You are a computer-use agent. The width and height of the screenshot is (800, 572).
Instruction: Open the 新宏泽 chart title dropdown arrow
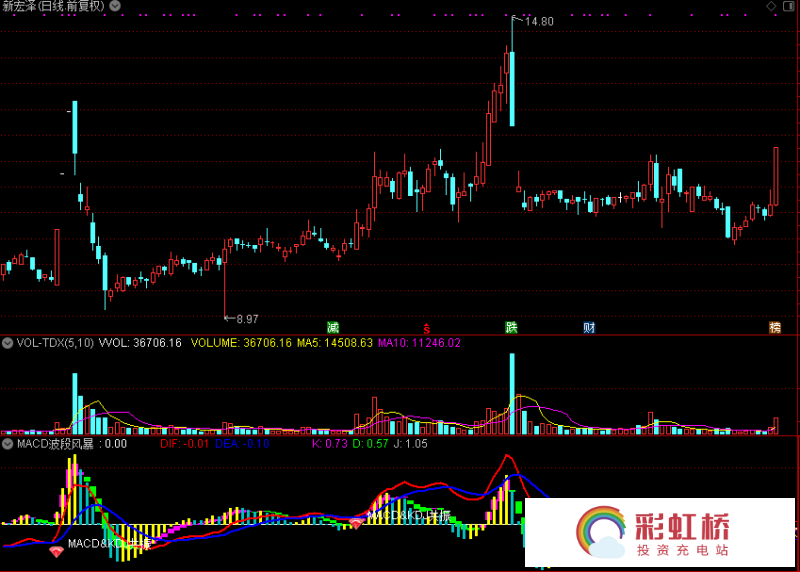click(x=115, y=6)
